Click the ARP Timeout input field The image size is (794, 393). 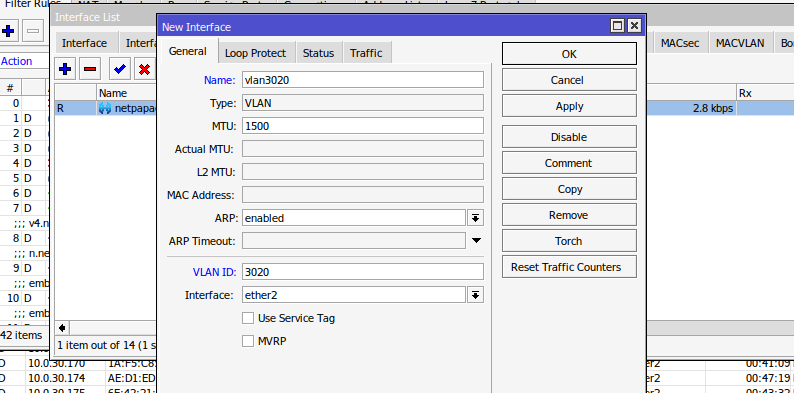tap(353, 241)
